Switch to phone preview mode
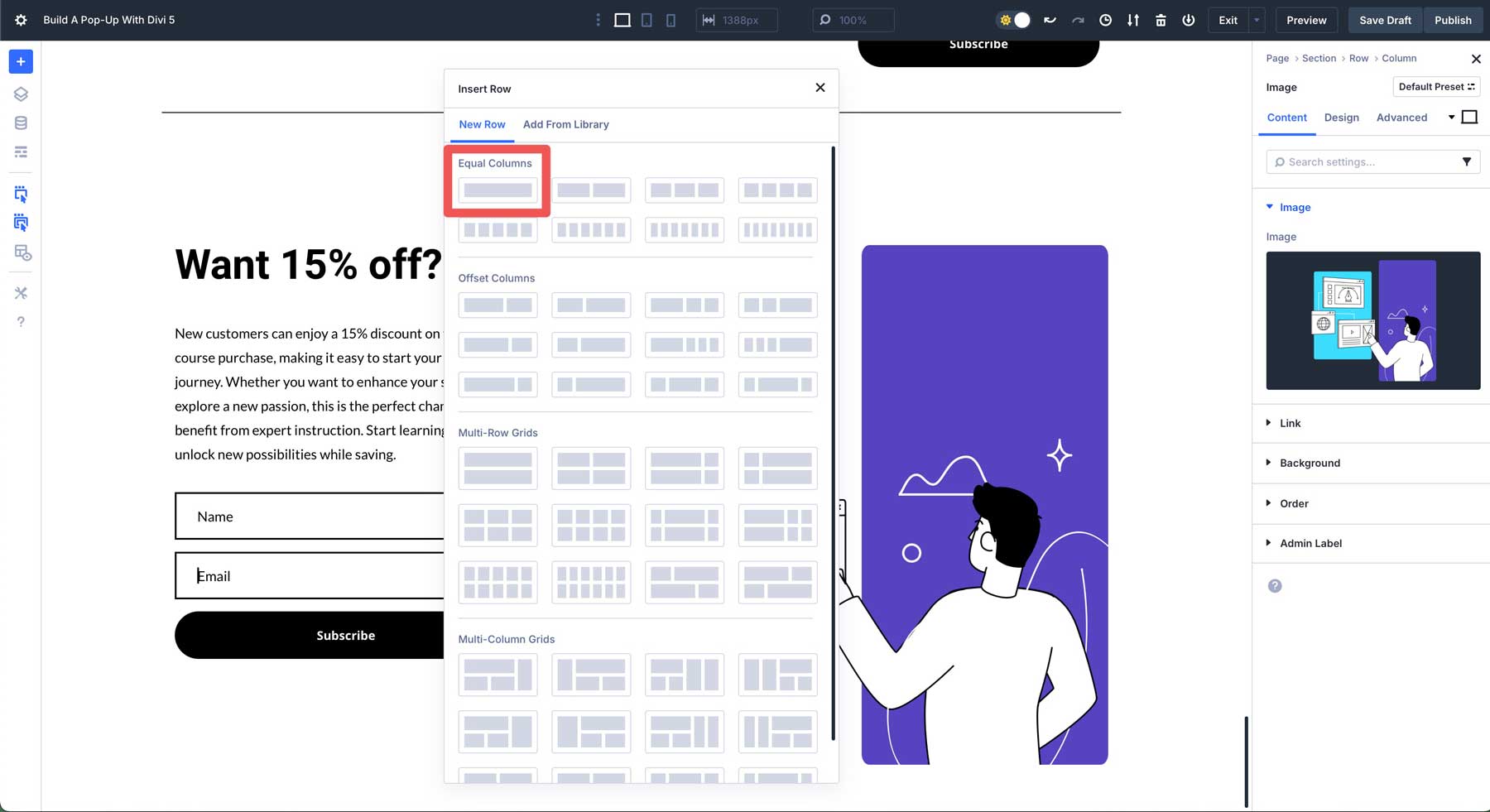 click(x=671, y=20)
